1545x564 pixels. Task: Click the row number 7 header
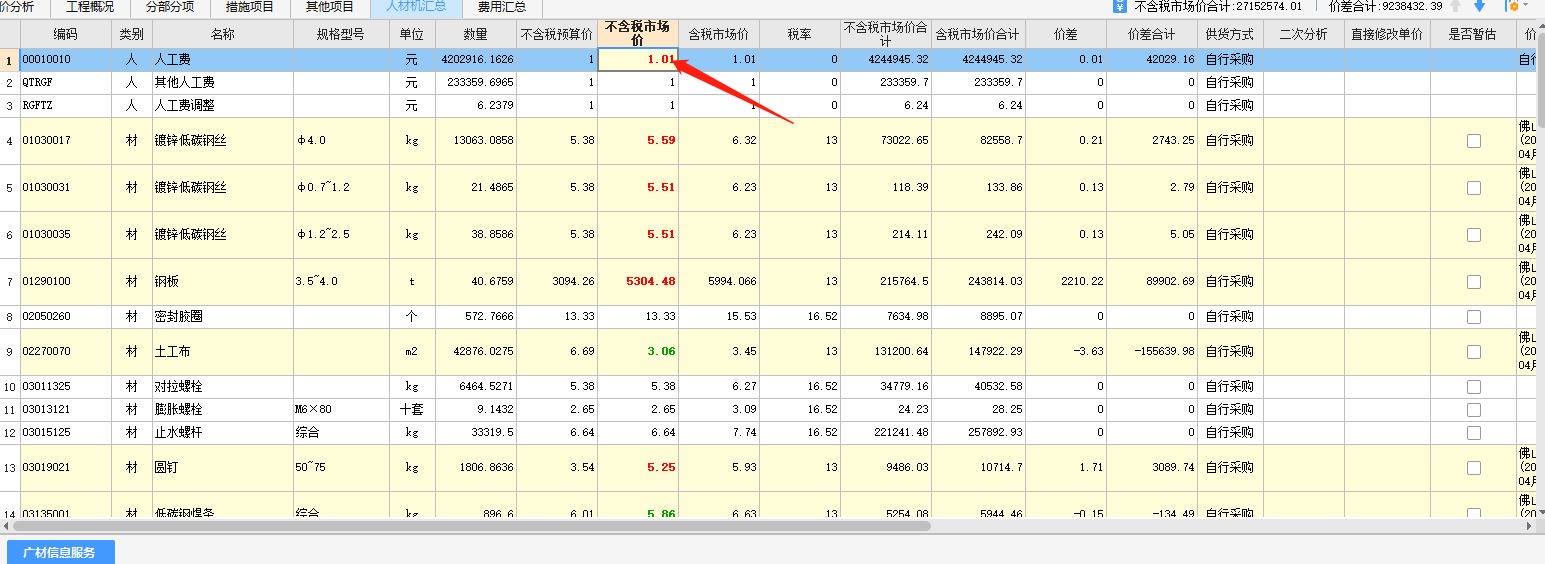10,282
